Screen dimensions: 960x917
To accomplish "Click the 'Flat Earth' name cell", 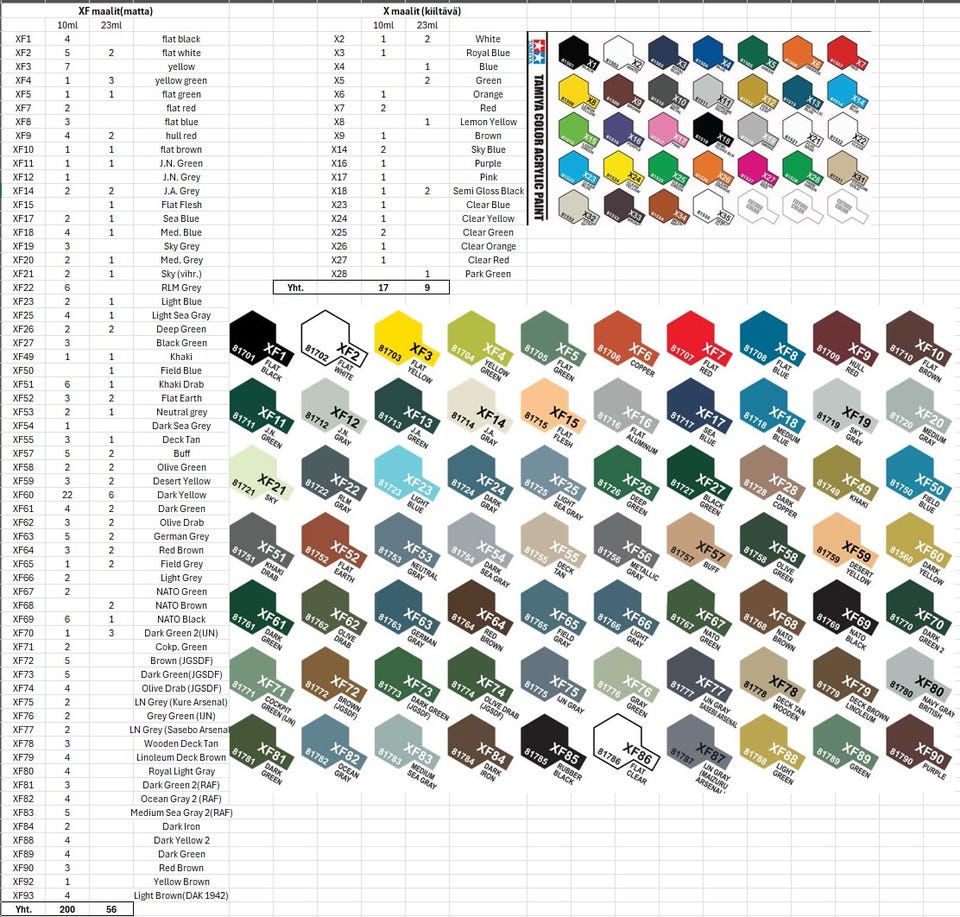I will click(181, 399).
